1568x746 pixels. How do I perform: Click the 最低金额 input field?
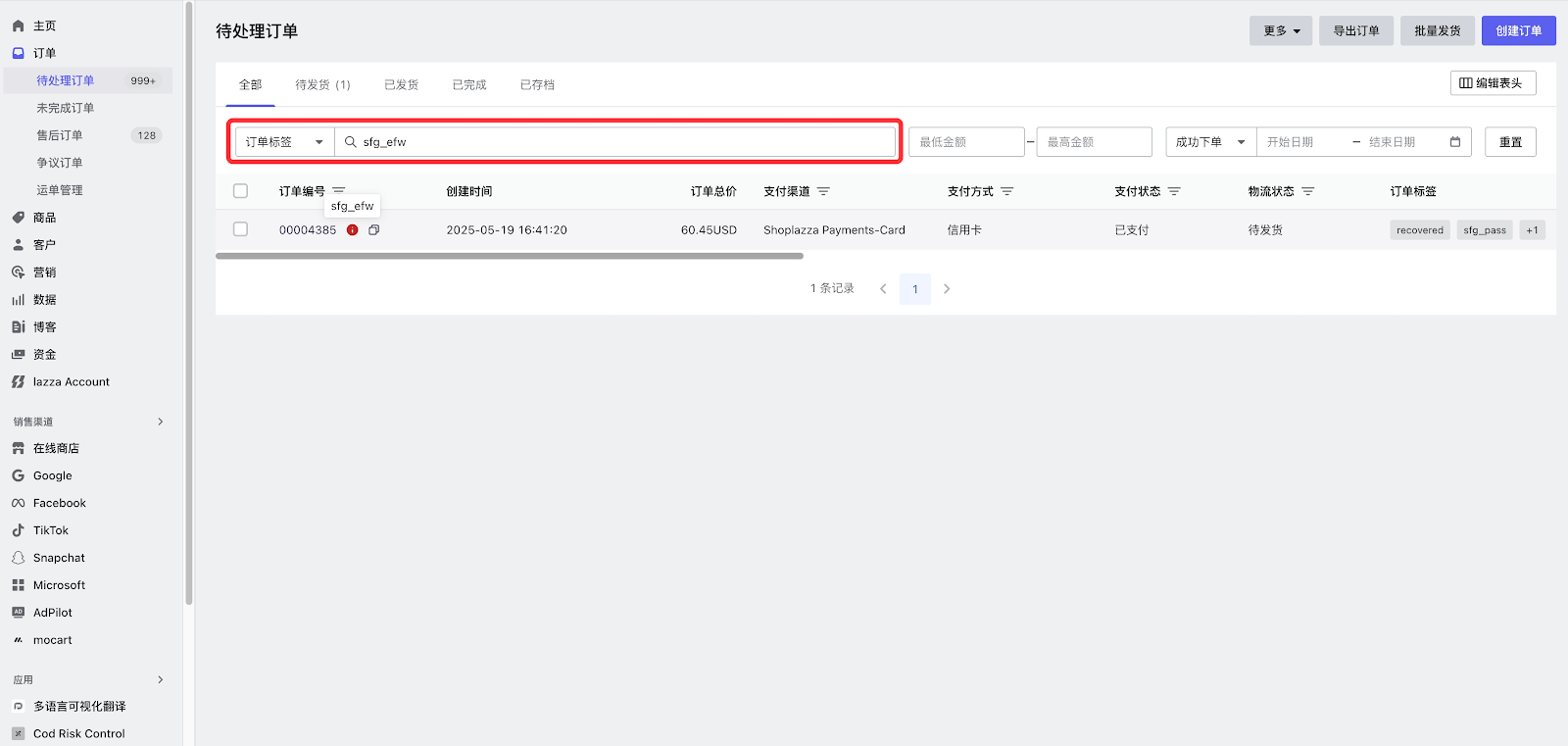pyautogui.click(x=966, y=142)
